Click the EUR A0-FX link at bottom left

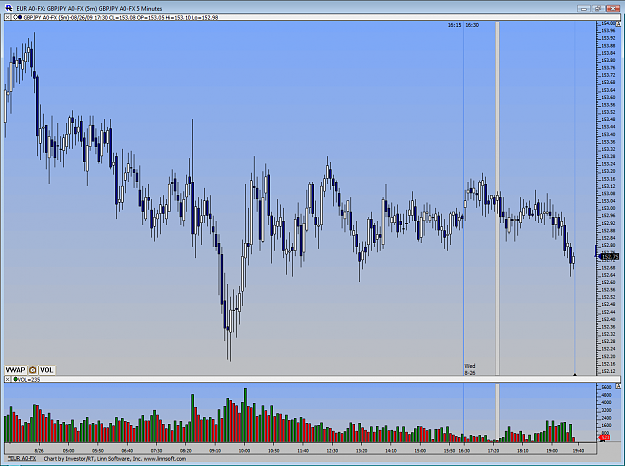pos(21,458)
